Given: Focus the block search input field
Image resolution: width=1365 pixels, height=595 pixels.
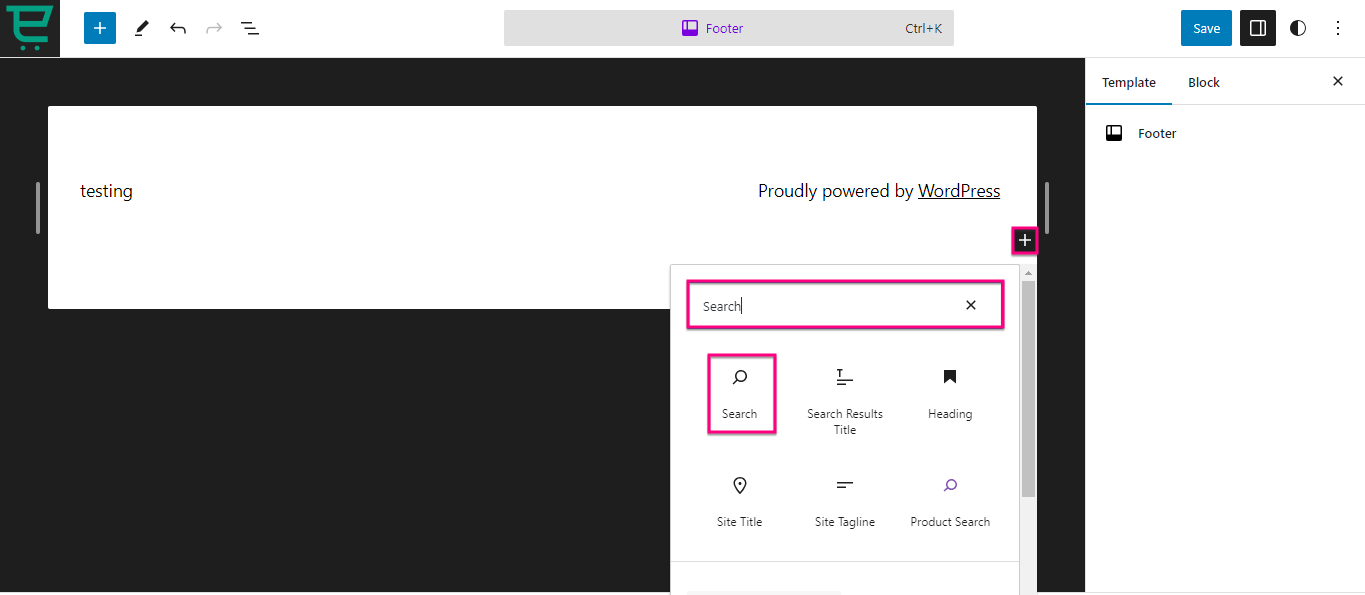Looking at the screenshot, I should click(845, 306).
